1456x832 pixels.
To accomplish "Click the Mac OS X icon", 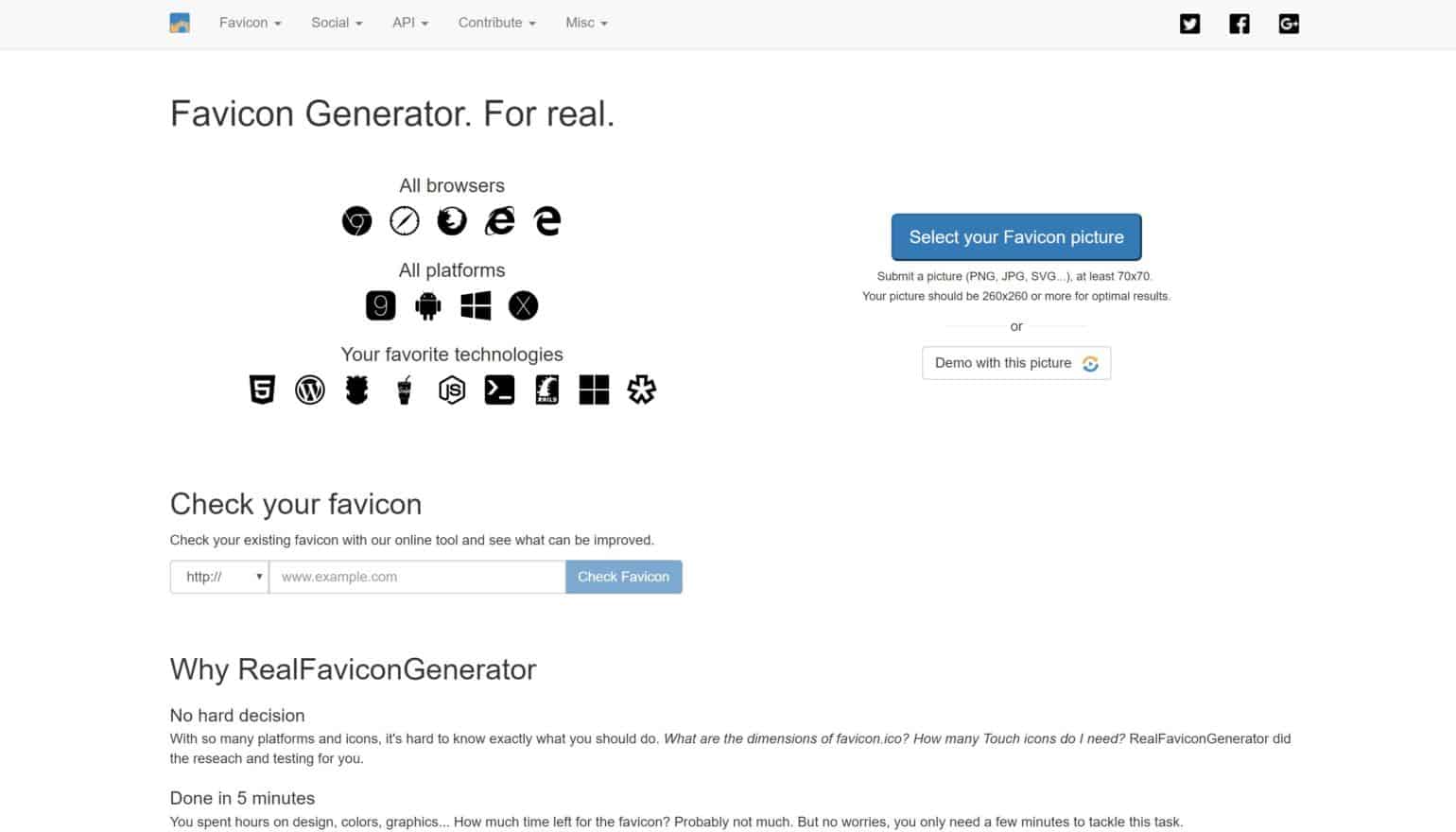I will 523,305.
